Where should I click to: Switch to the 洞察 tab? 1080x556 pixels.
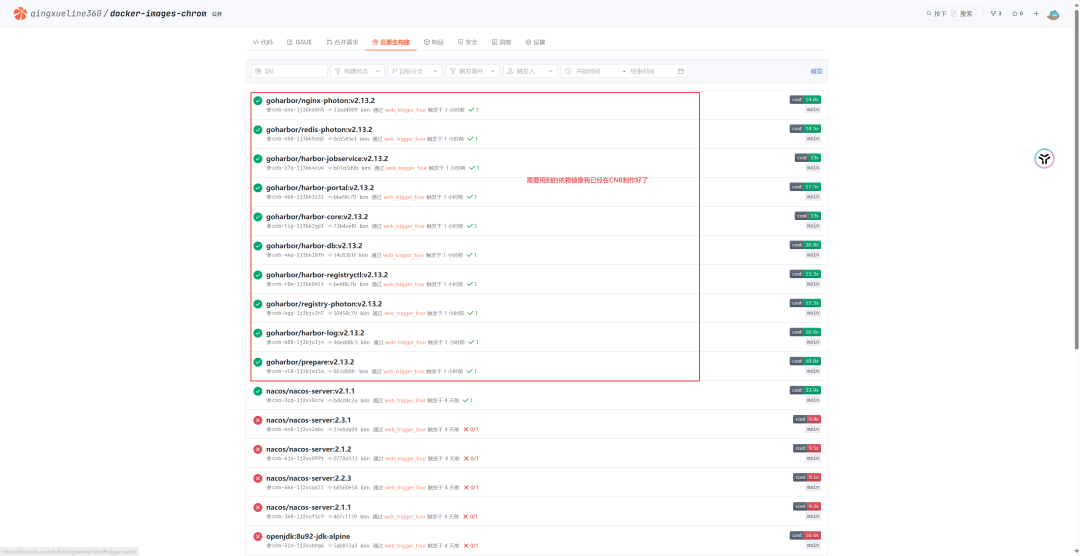501,42
